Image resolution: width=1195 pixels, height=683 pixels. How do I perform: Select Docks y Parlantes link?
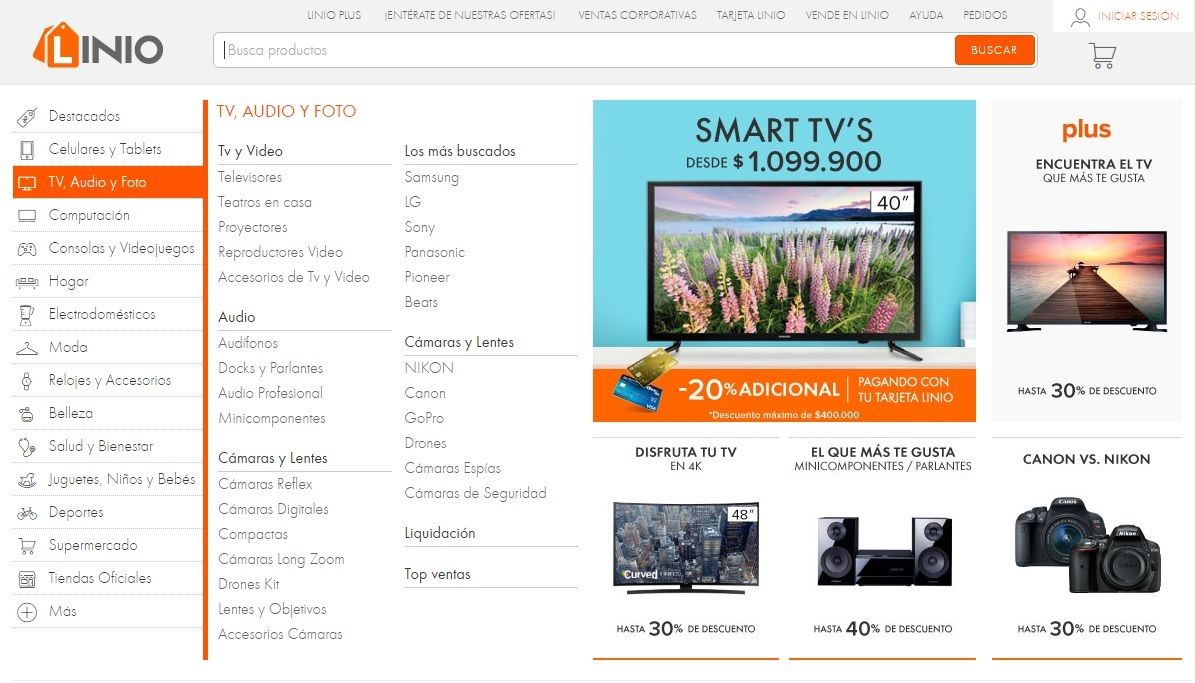(271, 369)
